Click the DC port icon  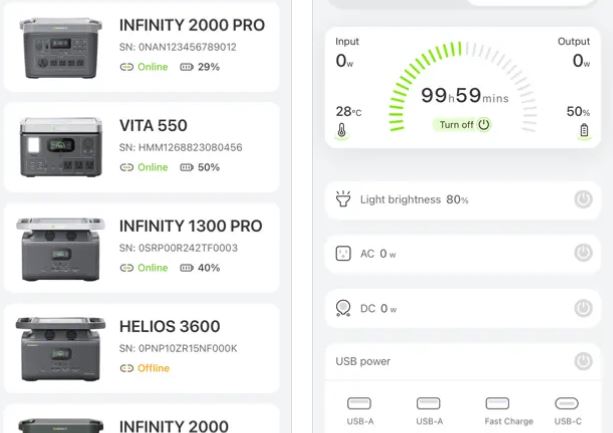click(343, 308)
